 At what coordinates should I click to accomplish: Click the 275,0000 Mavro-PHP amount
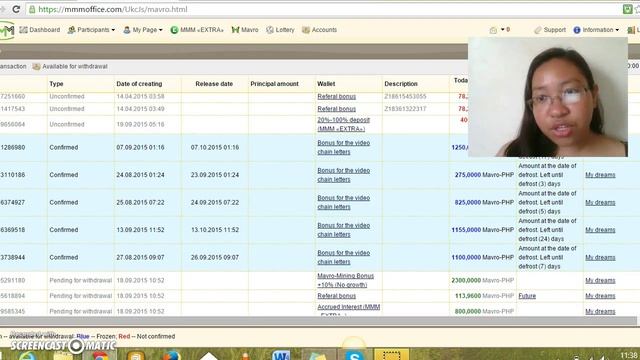click(x=484, y=175)
